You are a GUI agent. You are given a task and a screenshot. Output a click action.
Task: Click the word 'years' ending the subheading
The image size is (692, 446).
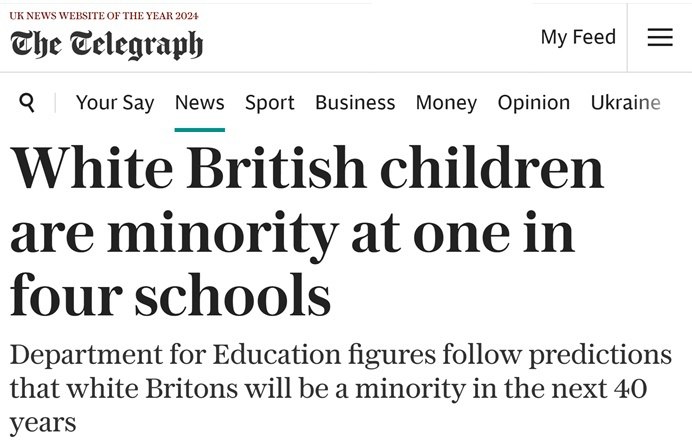coord(43,424)
